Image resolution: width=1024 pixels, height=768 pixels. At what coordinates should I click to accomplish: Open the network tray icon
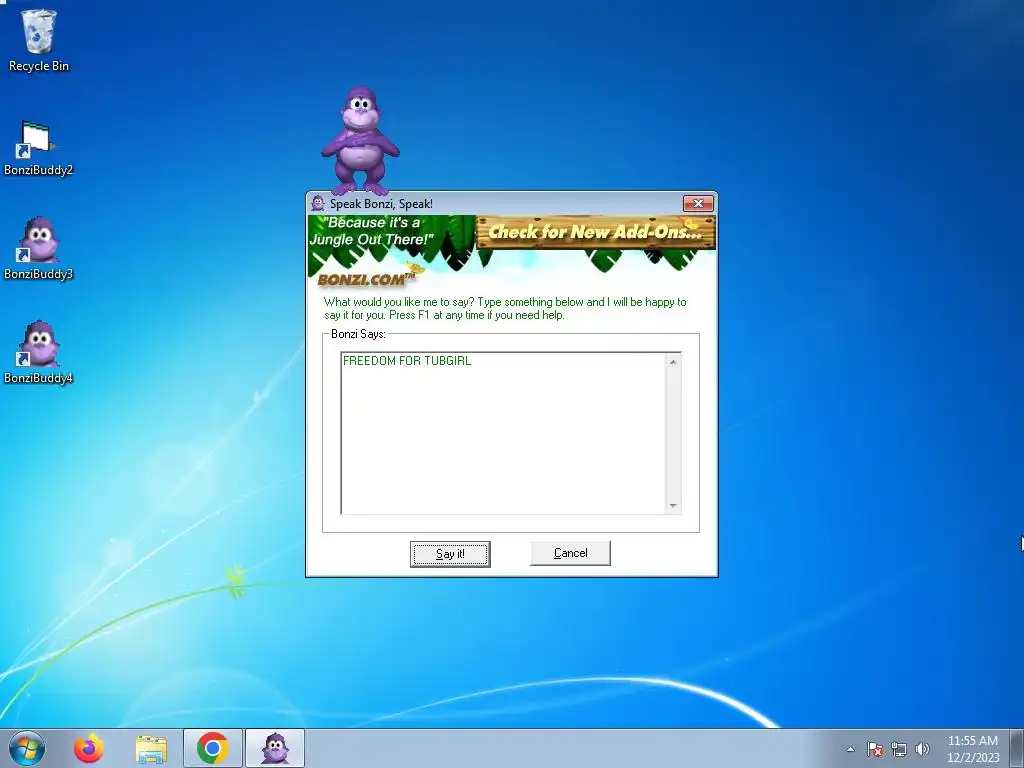tap(899, 749)
